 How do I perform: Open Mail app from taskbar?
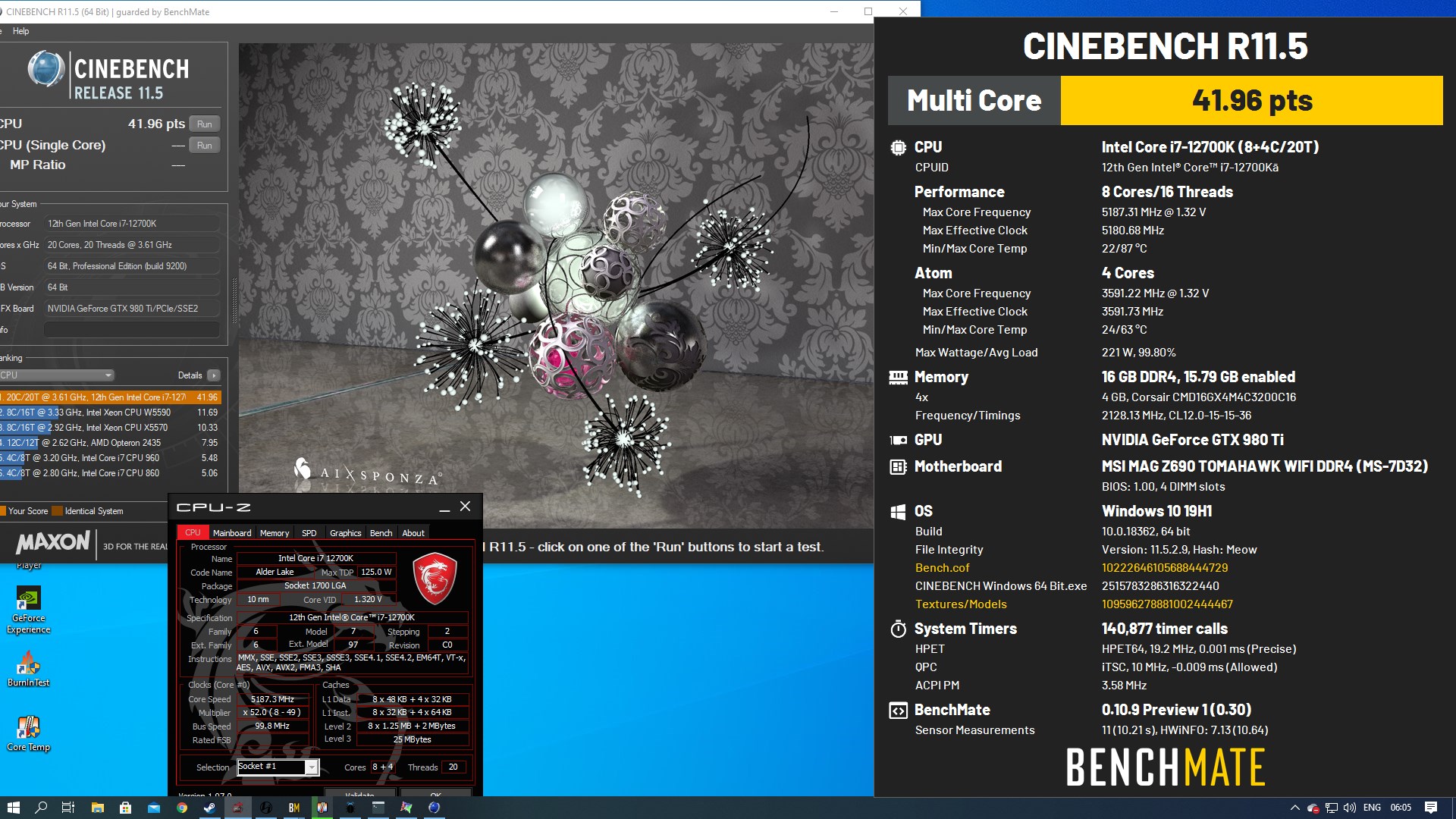click(x=154, y=808)
